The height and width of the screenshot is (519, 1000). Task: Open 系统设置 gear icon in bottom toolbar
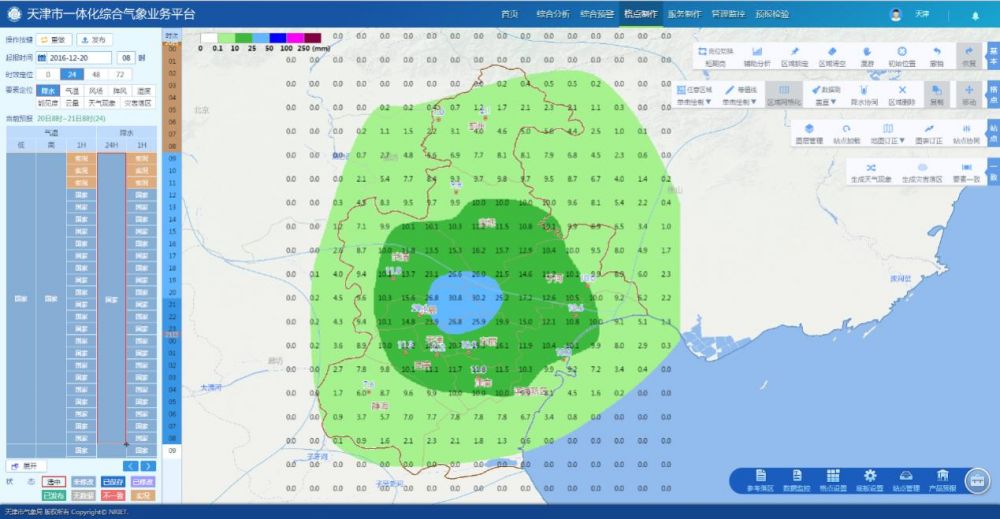tap(870, 476)
